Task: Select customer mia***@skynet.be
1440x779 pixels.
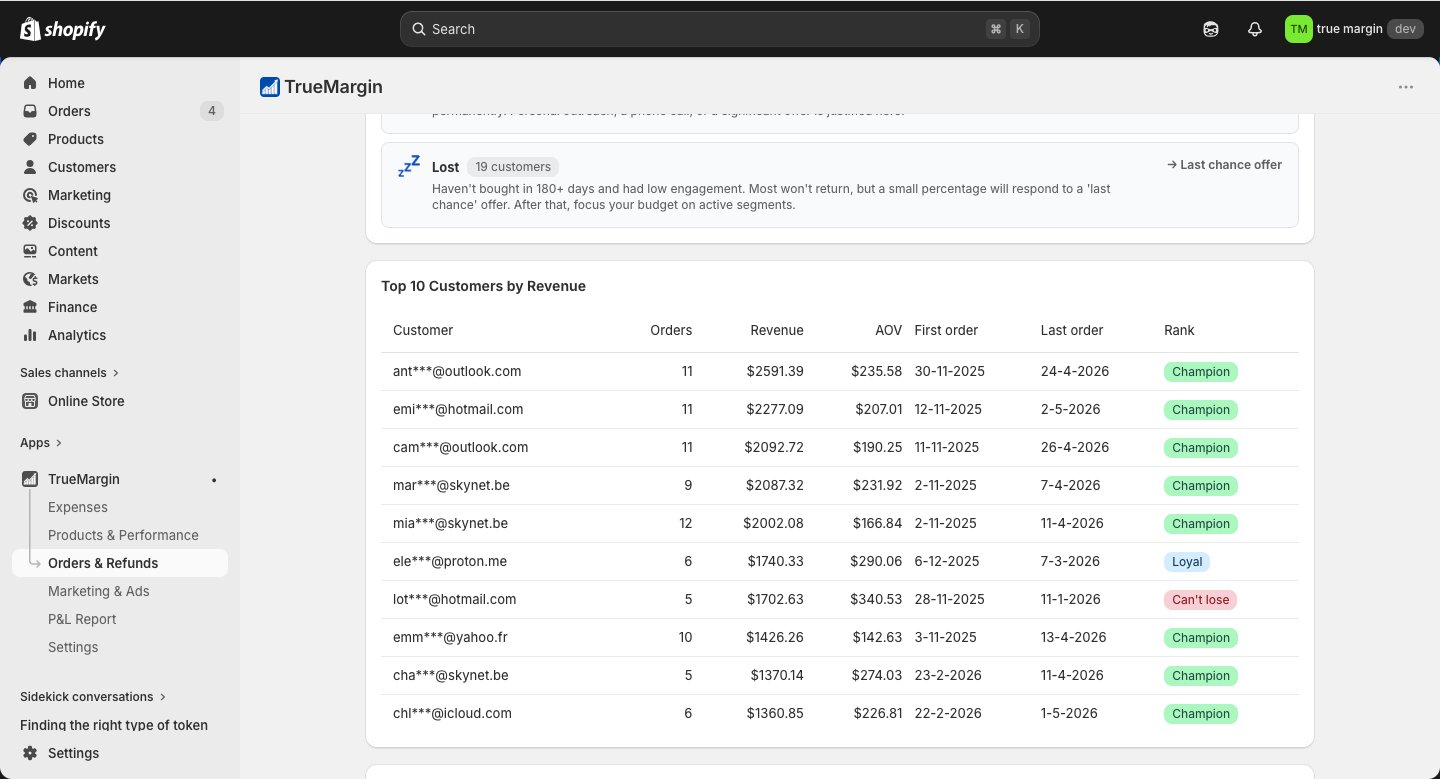Action: (x=450, y=523)
